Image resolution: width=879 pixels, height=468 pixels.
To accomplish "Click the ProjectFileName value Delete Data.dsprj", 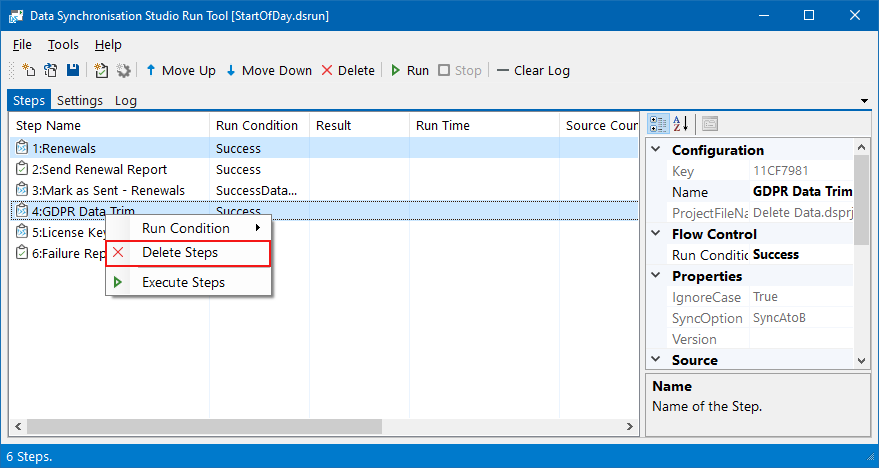I will pyautogui.click(x=802, y=213).
